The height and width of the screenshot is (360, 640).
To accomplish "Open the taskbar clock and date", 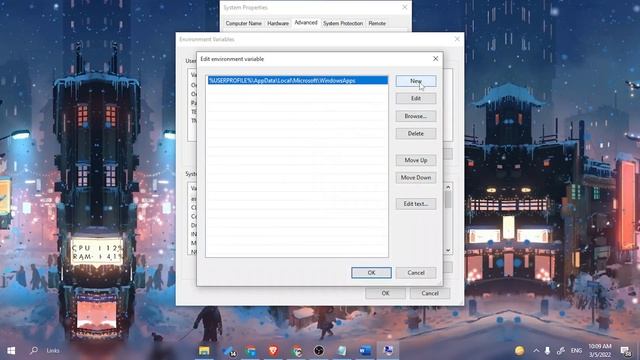I will pyautogui.click(x=600, y=350).
